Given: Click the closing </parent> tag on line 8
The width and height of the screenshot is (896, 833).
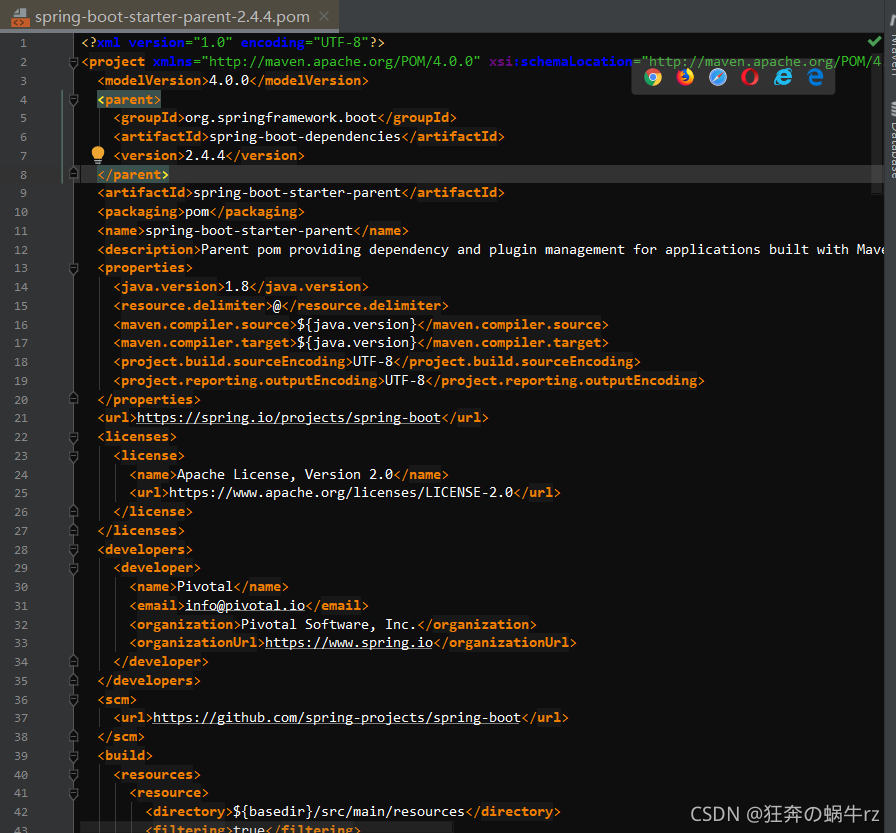Looking at the screenshot, I should (133, 174).
